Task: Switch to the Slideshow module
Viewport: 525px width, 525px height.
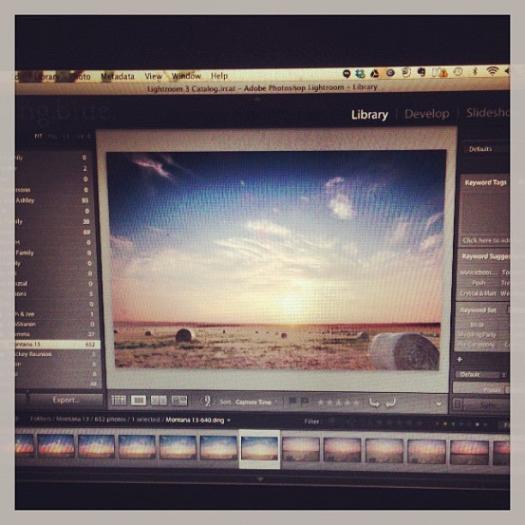Action: pos(488,113)
